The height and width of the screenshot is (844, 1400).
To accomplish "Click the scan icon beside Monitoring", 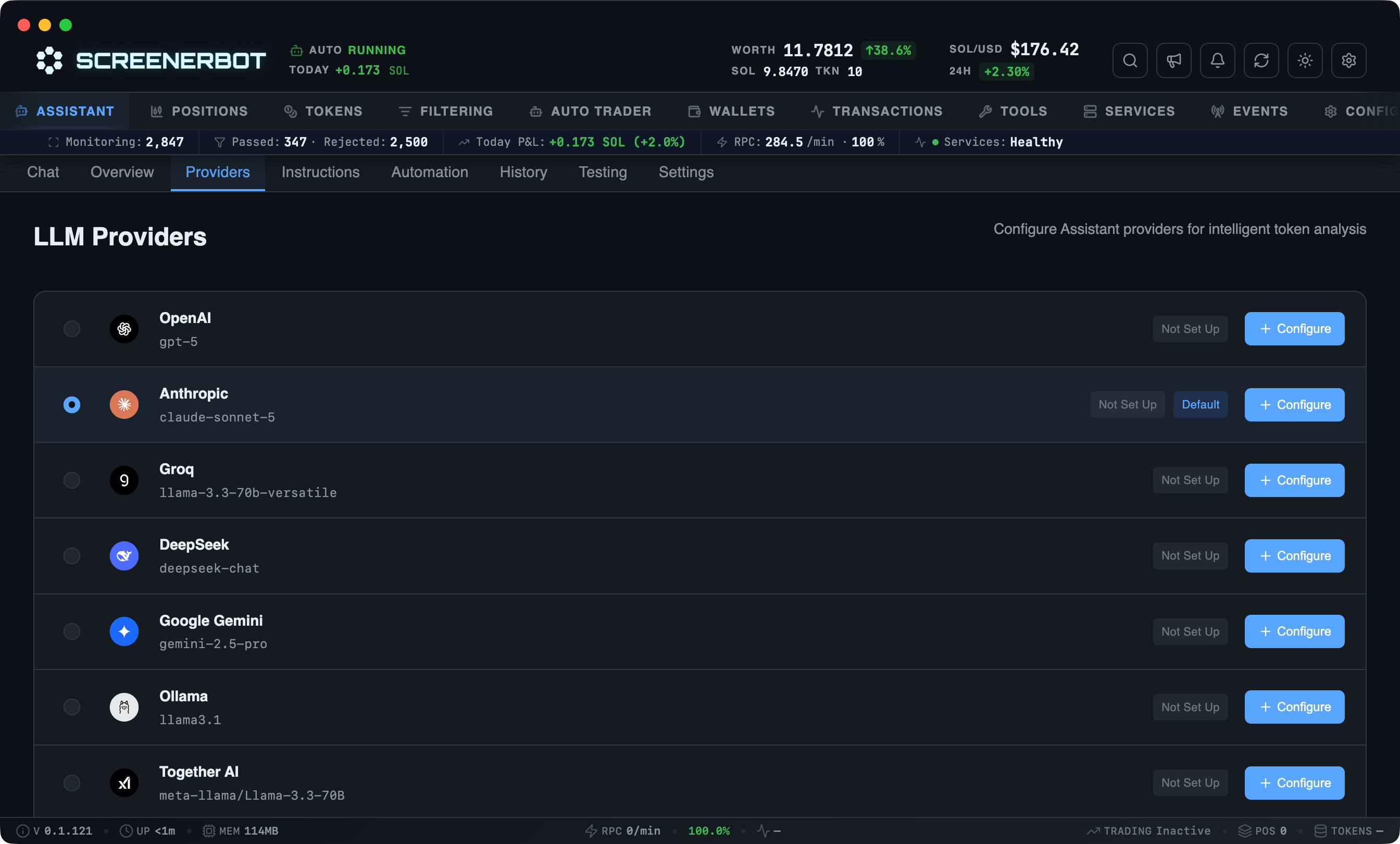I will tap(54, 142).
